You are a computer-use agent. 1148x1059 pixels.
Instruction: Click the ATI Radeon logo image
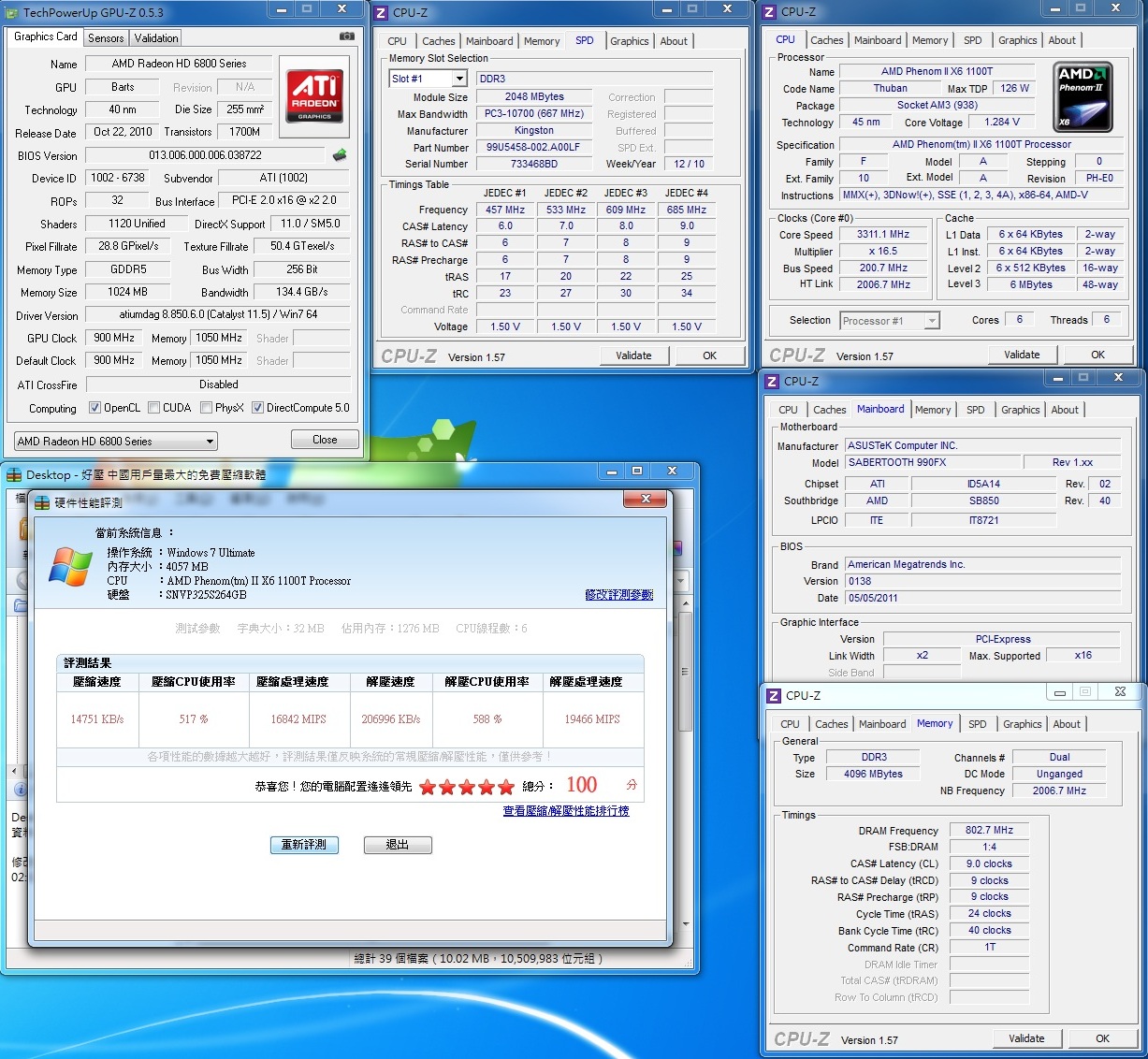click(315, 94)
